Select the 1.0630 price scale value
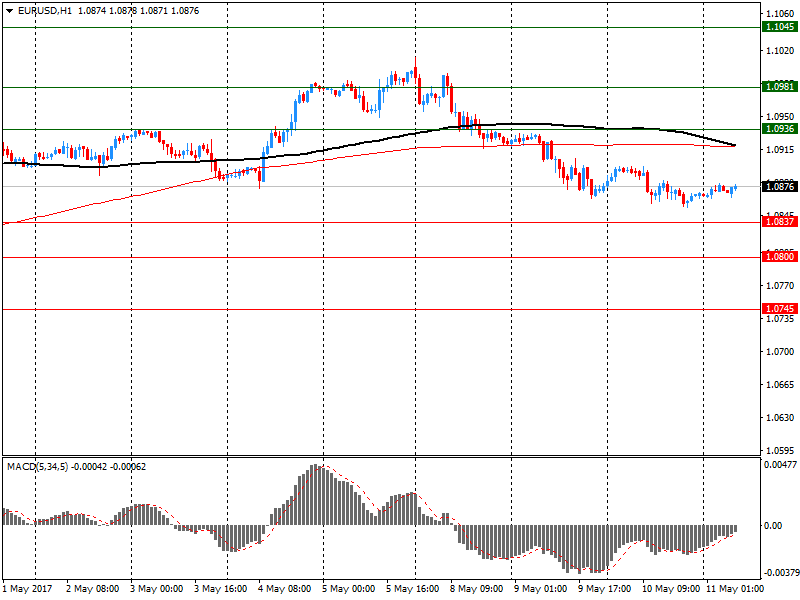 [780, 418]
